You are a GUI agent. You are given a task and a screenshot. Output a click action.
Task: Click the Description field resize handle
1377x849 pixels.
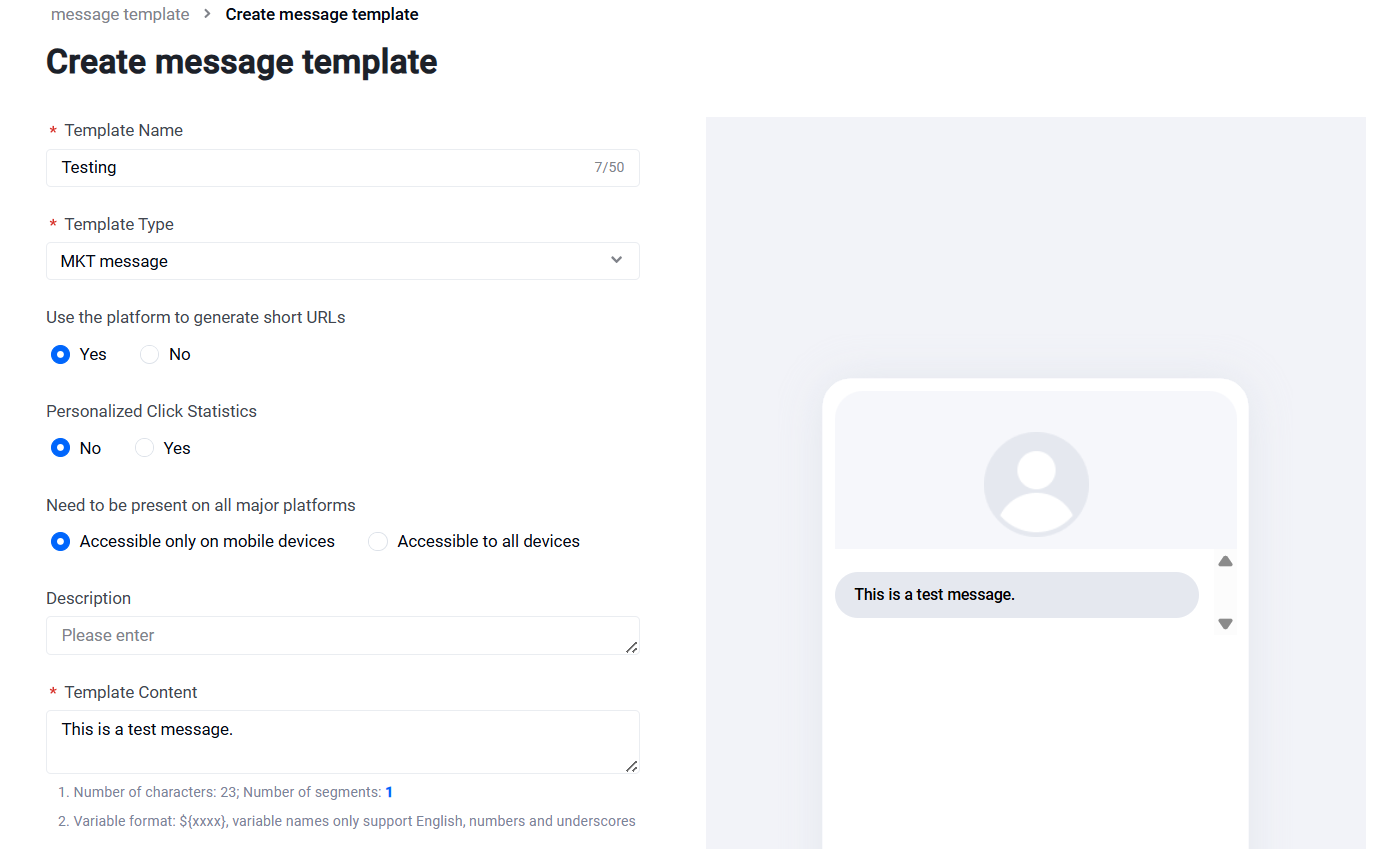tap(631, 647)
